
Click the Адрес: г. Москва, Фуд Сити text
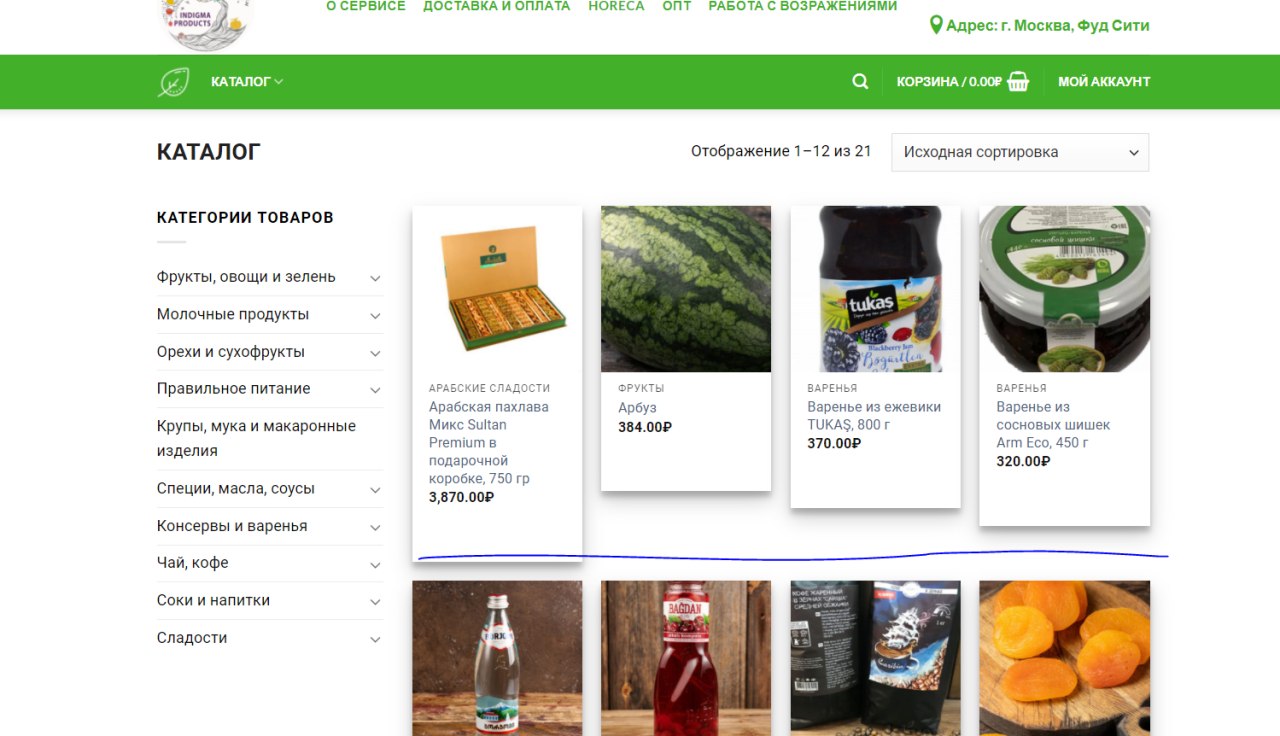1048,26
